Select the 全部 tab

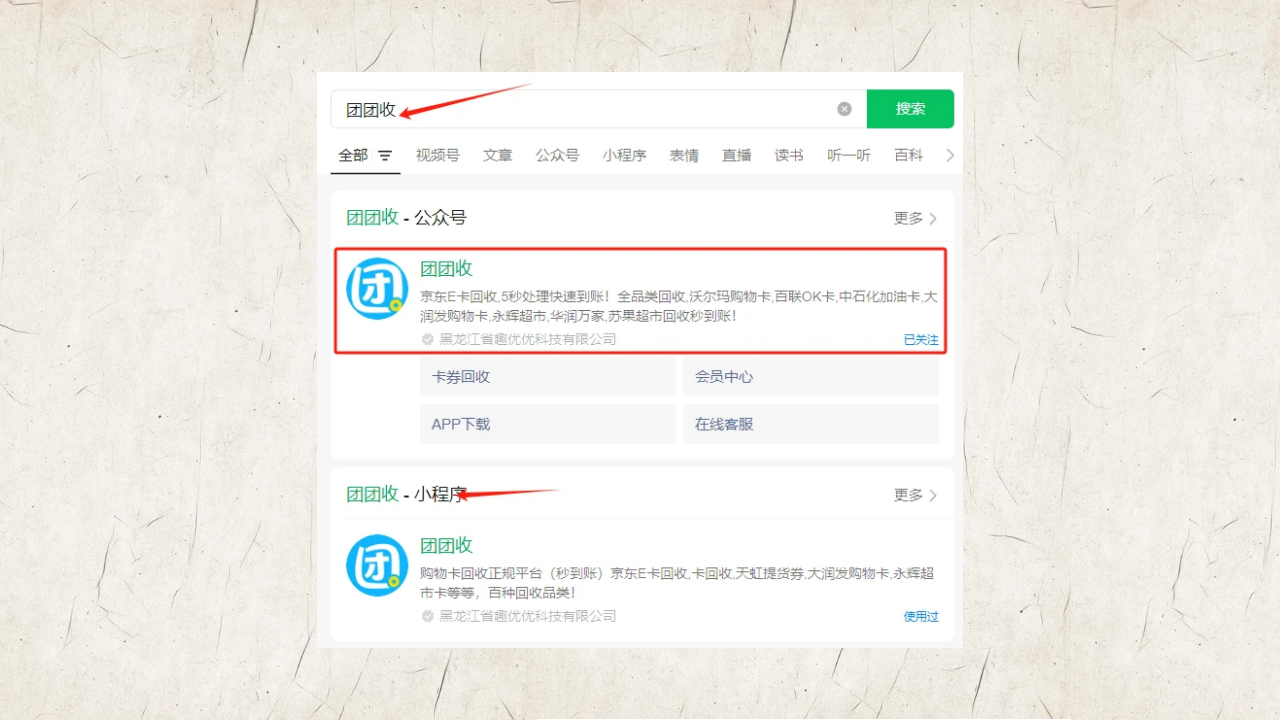coord(353,155)
